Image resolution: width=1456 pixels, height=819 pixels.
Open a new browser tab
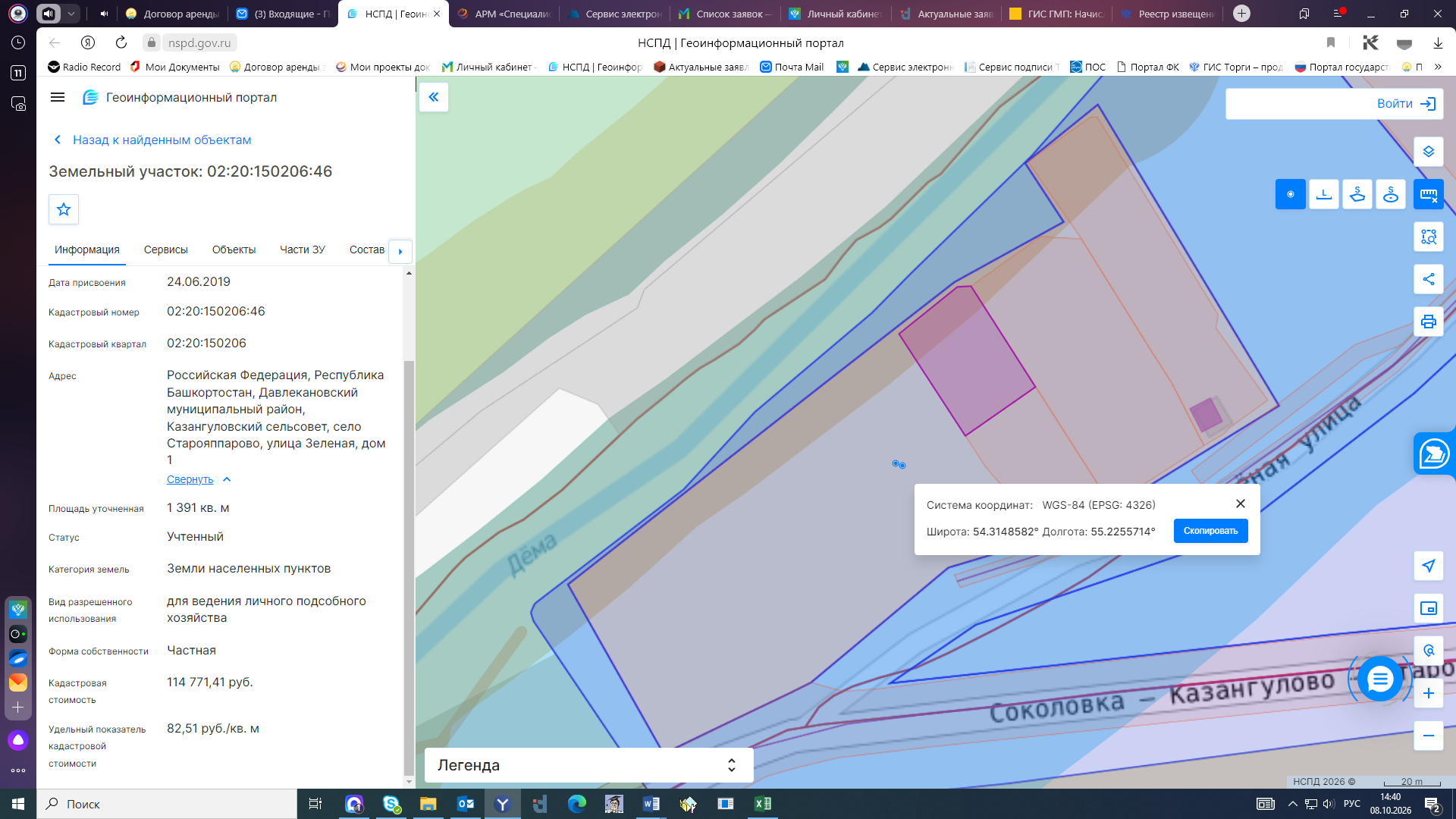click(x=1241, y=14)
